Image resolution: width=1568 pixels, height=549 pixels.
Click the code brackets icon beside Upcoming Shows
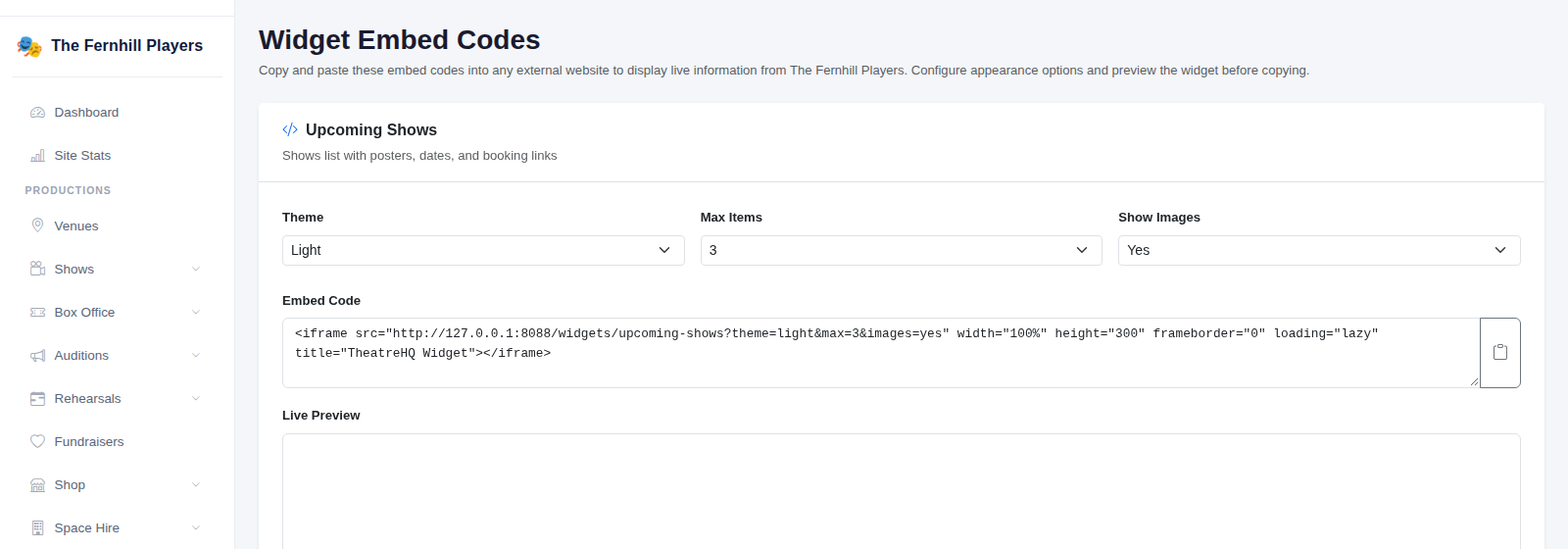pyautogui.click(x=290, y=129)
